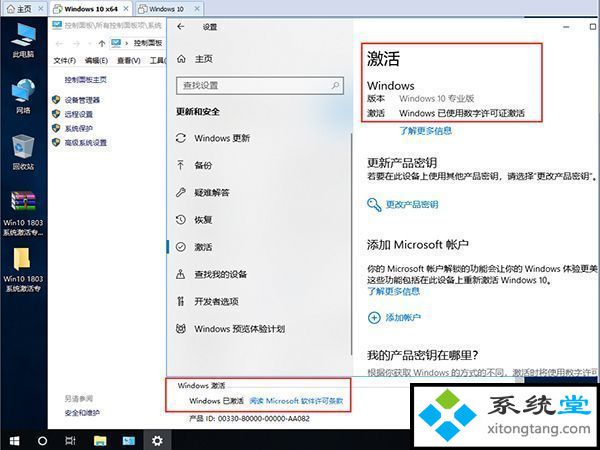
Task: Click the shield icon next to 远程设置
Action: click(56, 114)
